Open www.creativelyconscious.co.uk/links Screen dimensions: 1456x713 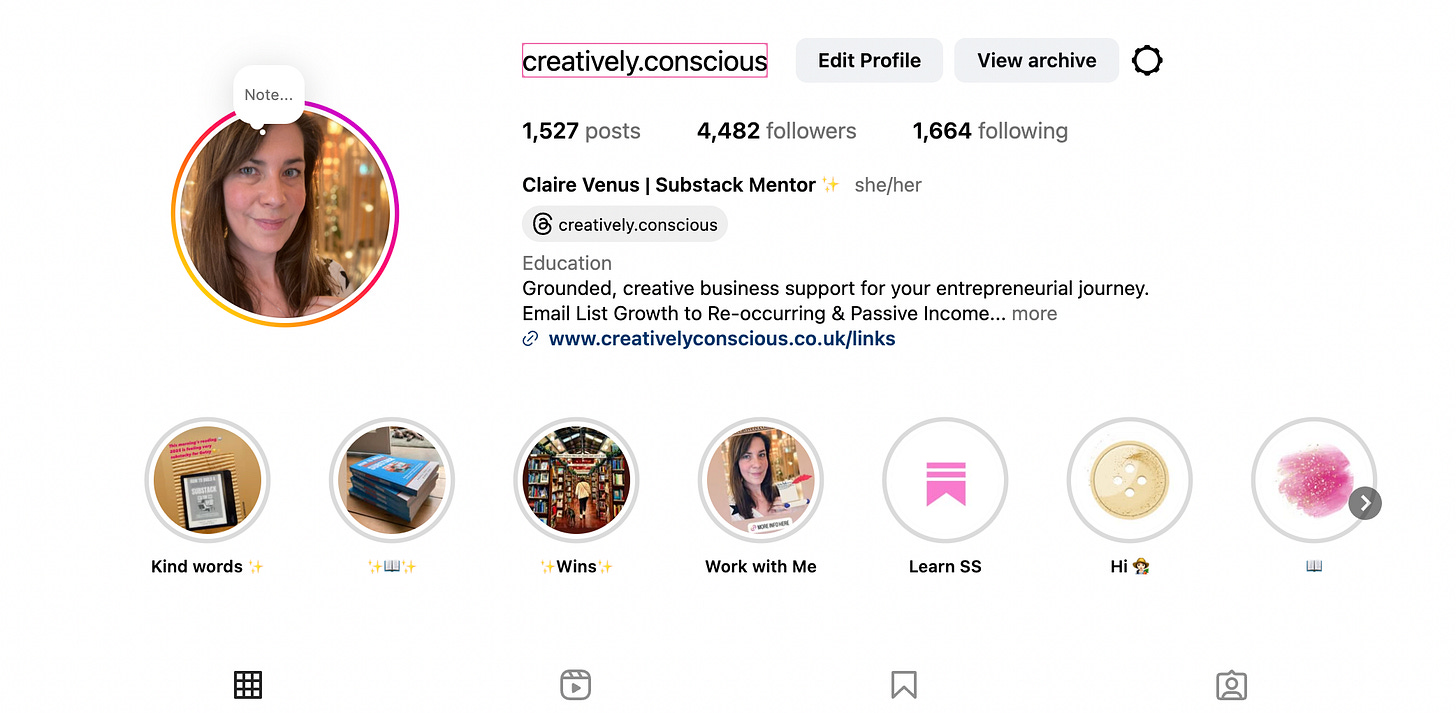[x=722, y=339]
